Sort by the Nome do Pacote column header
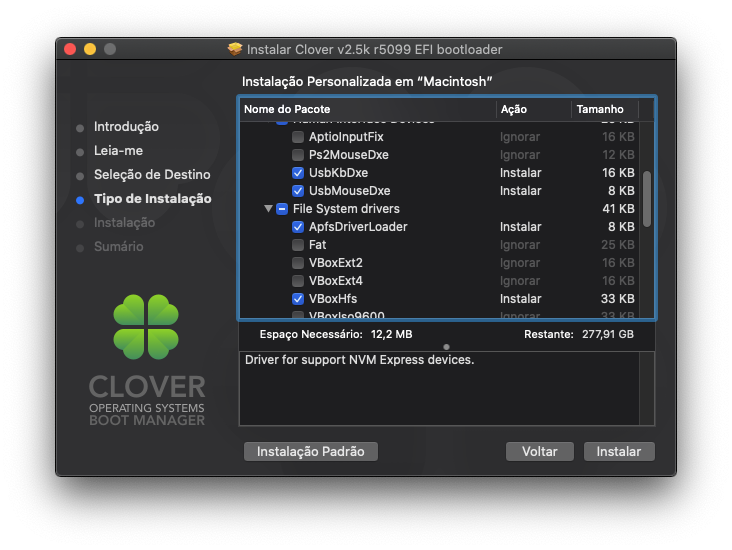This screenshot has width=732, height=550. (368, 109)
